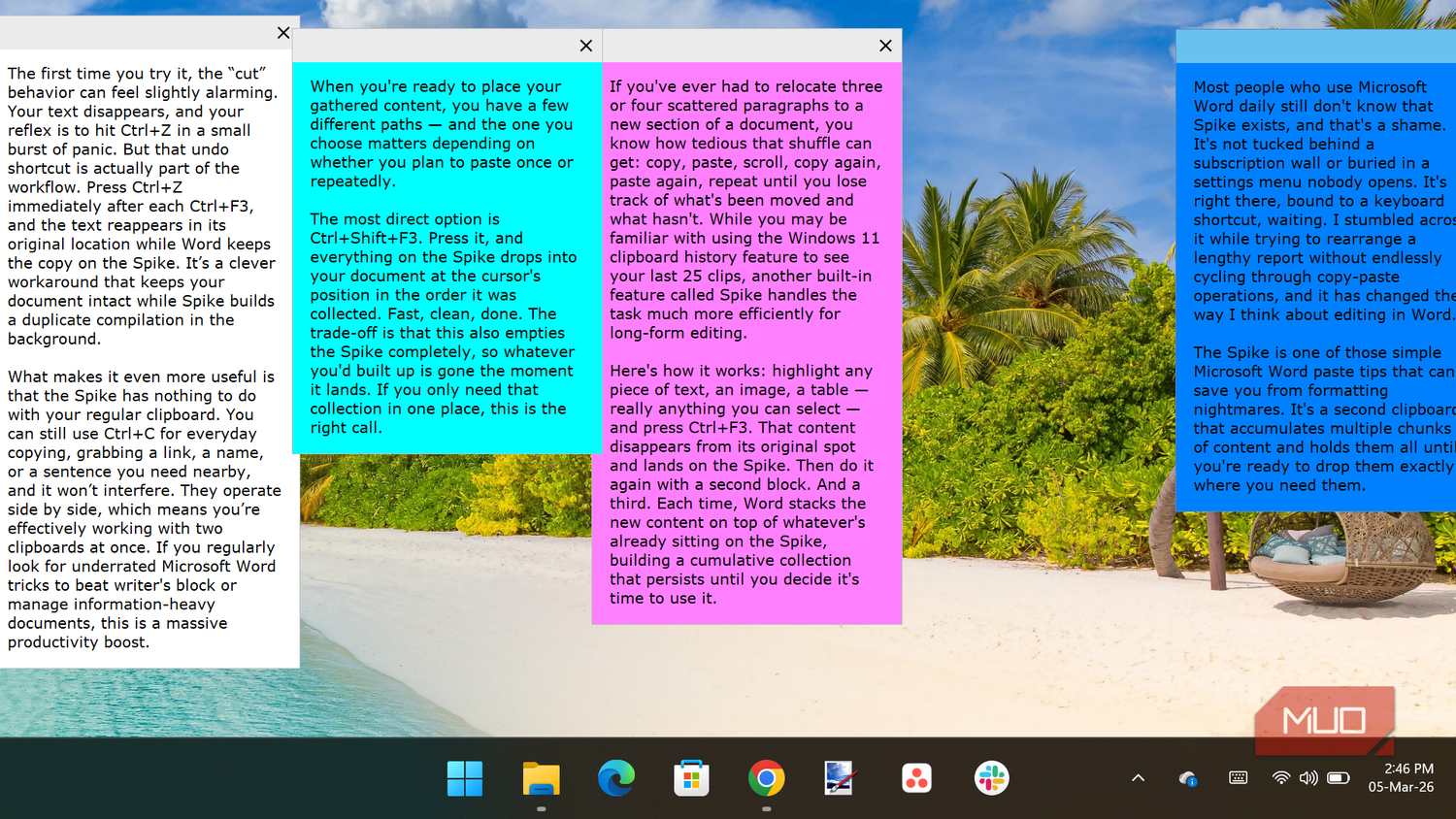Launch File Explorer from the taskbar
This screenshot has height=819, width=1456.
(x=541, y=778)
